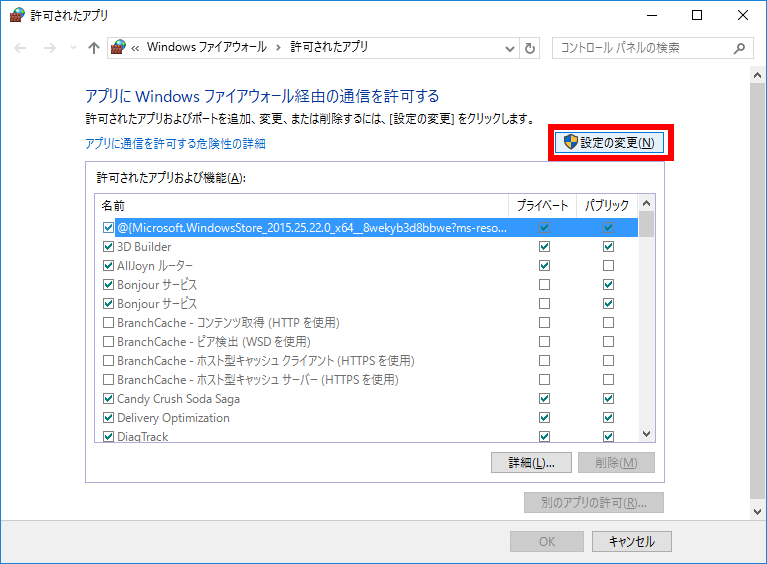Open アプリに通信を許可する危険性の詳細 link

click(175, 144)
